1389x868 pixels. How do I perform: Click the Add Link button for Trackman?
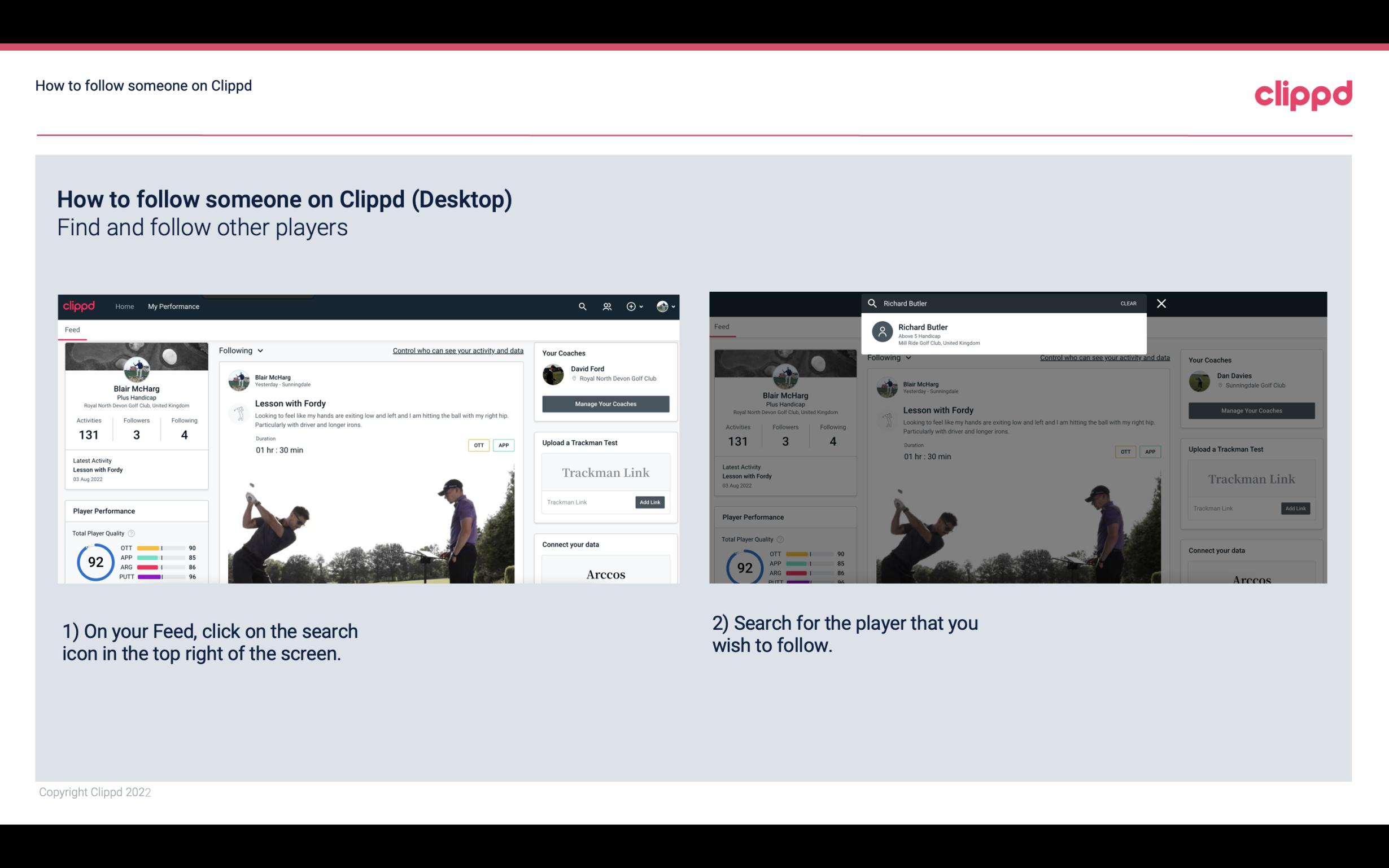[x=650, y=502]
